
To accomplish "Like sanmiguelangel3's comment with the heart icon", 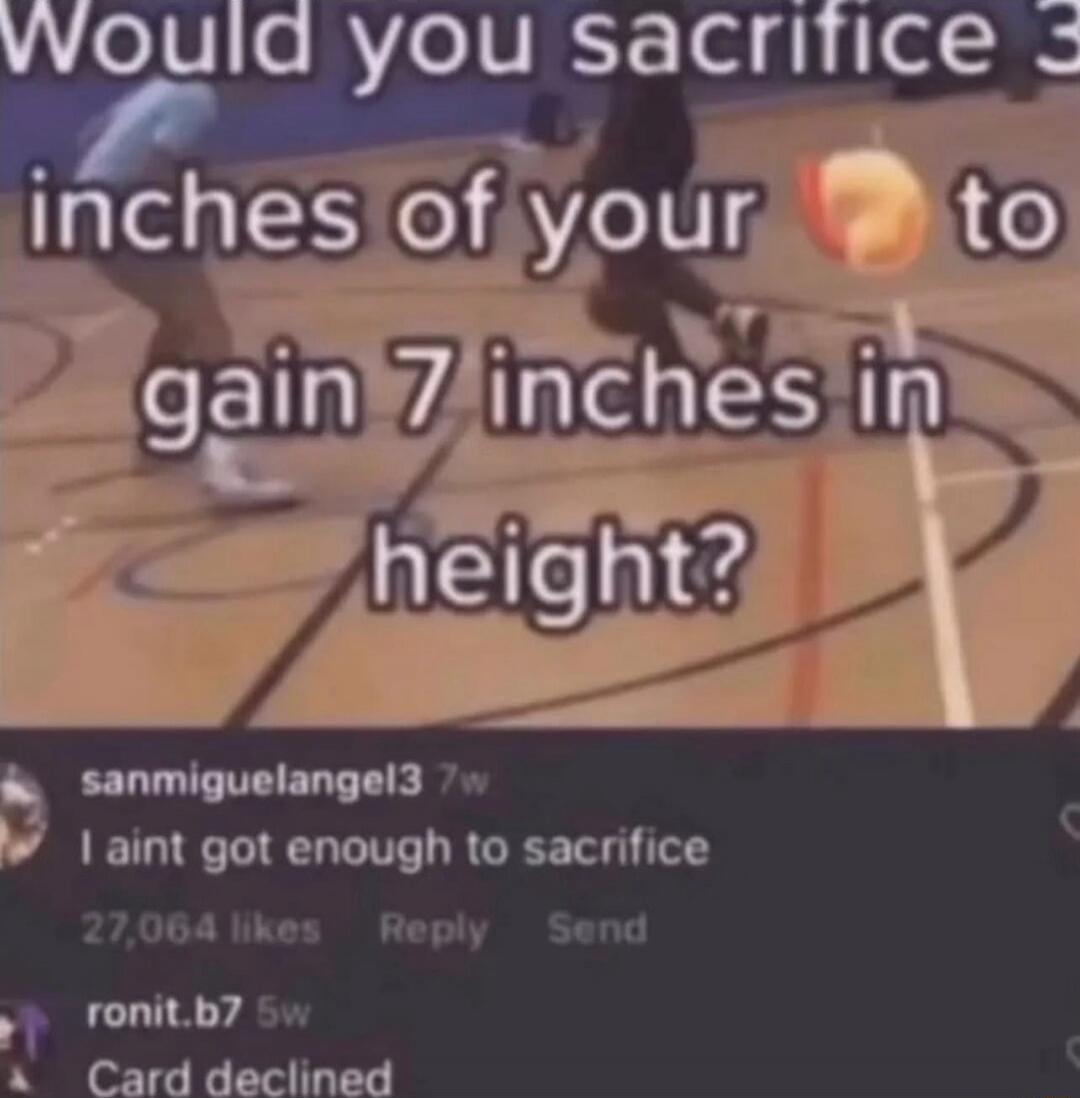I will click(x=1070, y=821).
